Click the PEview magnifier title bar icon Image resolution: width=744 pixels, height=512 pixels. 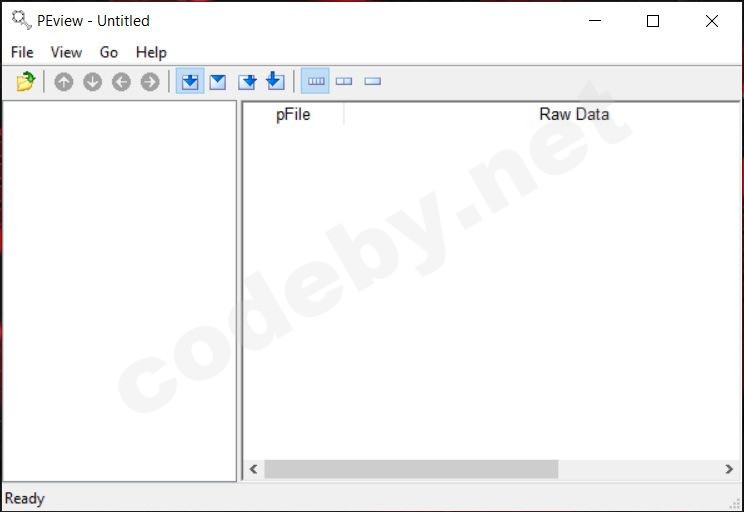(21, 20)
